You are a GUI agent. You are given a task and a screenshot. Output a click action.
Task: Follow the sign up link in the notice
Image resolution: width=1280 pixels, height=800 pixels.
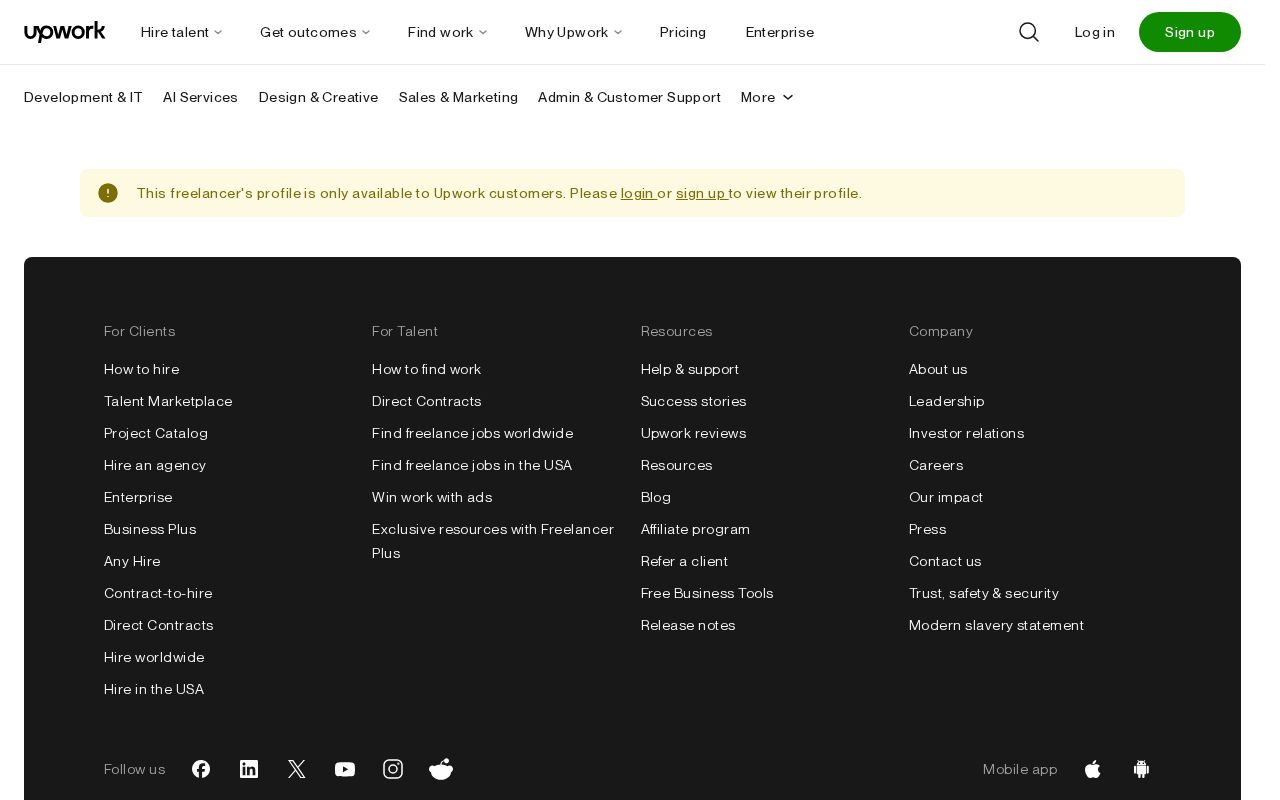700,193
